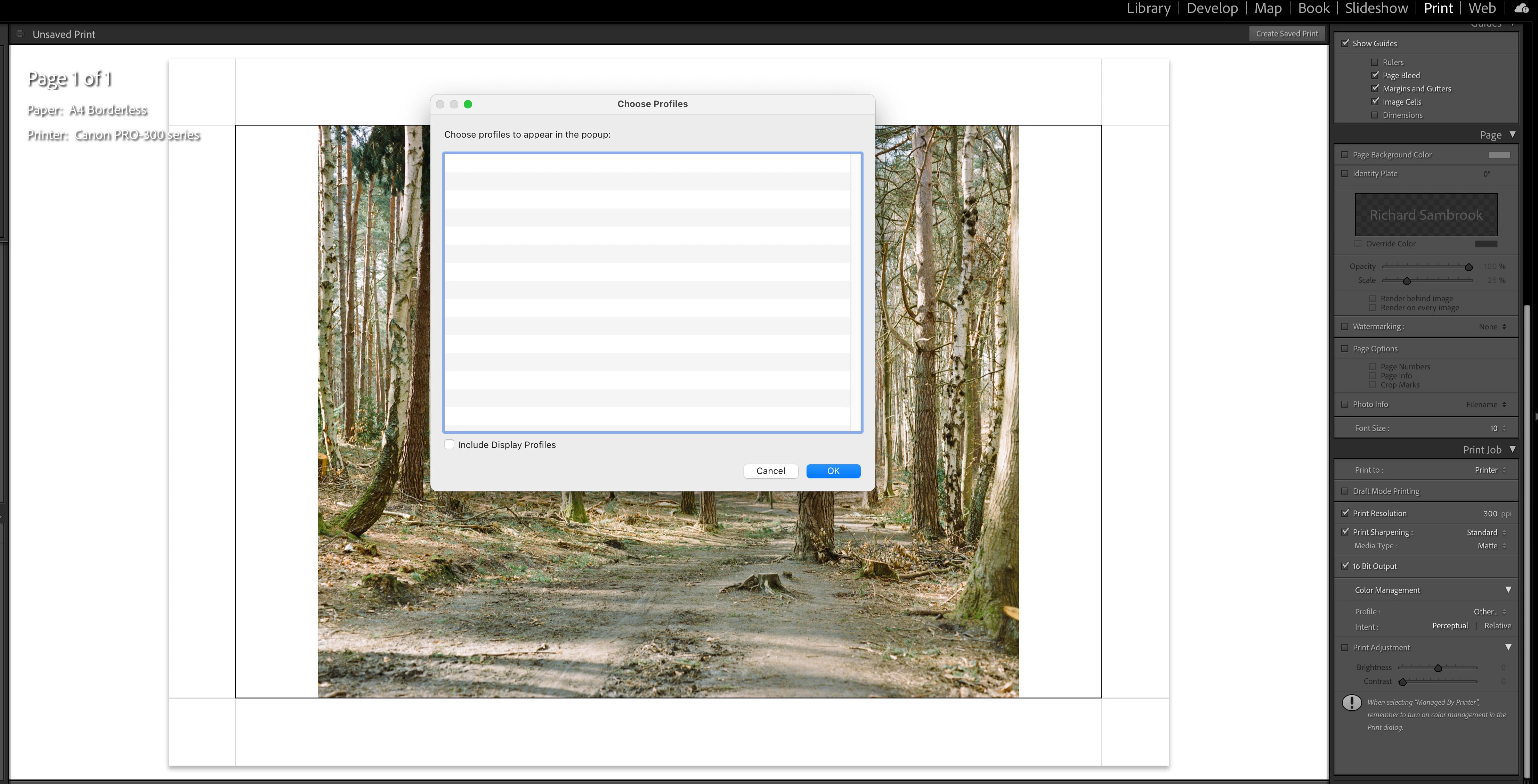
Task: Collapse the Print Adjustment section triangle
Action: [1508, 647]
